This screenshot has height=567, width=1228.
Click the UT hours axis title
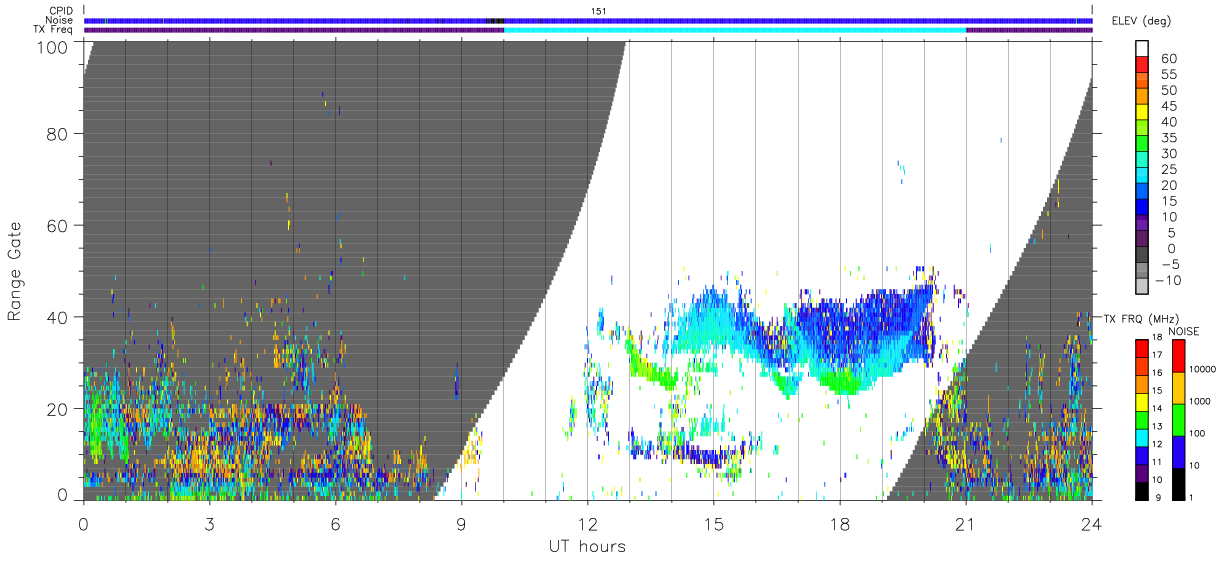pyautogui.click(x=587, y=546)
